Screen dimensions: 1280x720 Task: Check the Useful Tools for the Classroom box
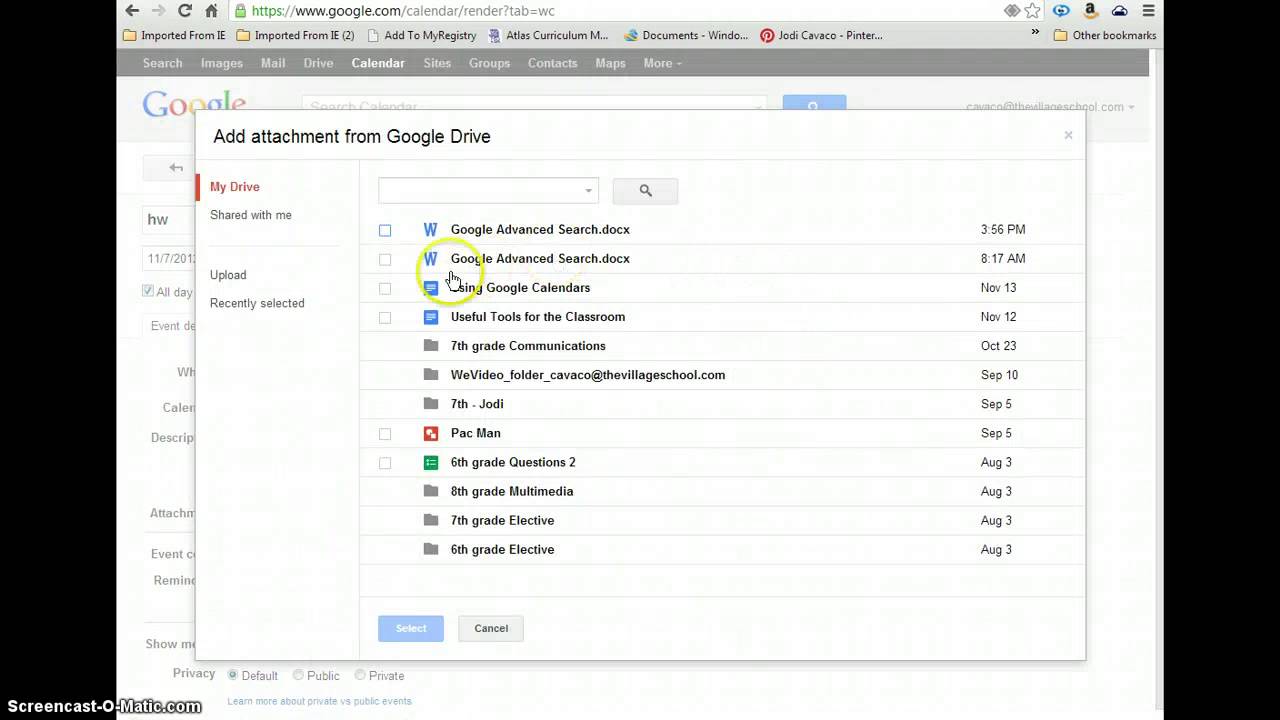(x=385, y=317)
